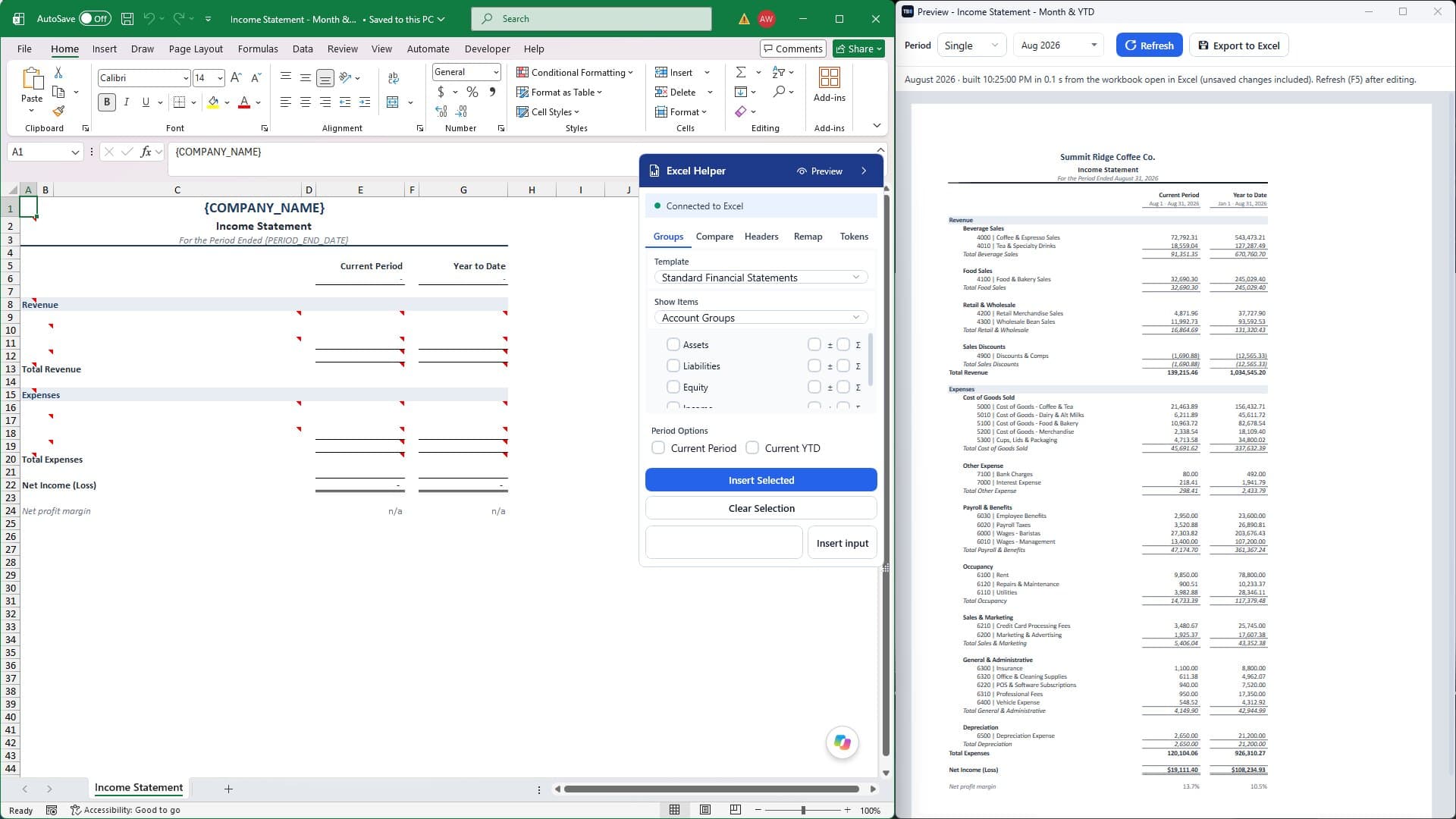This screenshot has height=819, width=1456.
Task: Open the Add-ins icon in ribbon
Action: click(829, 83)
